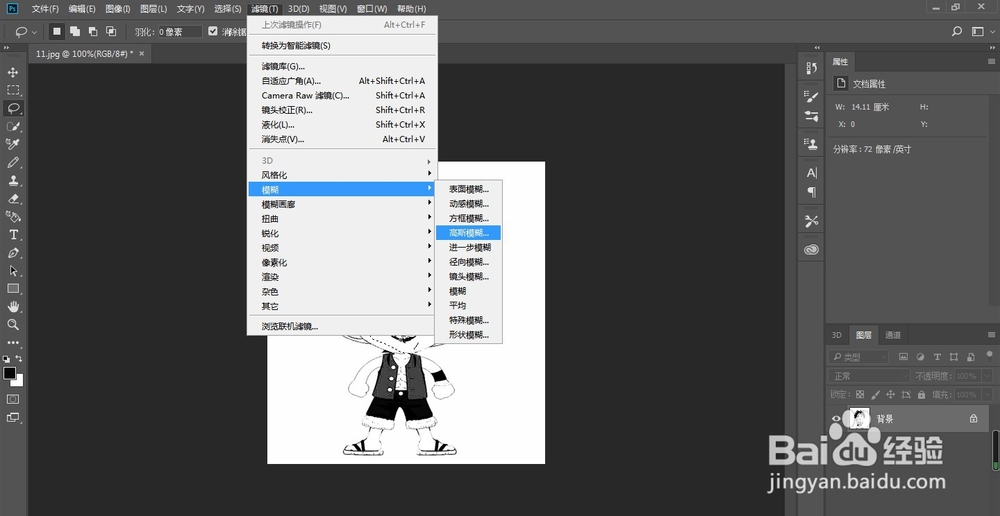Expand the left toolbar double arrow
Image resolution: width=1000 pixels, height=516 pixels.
click(x=6, y=48)
